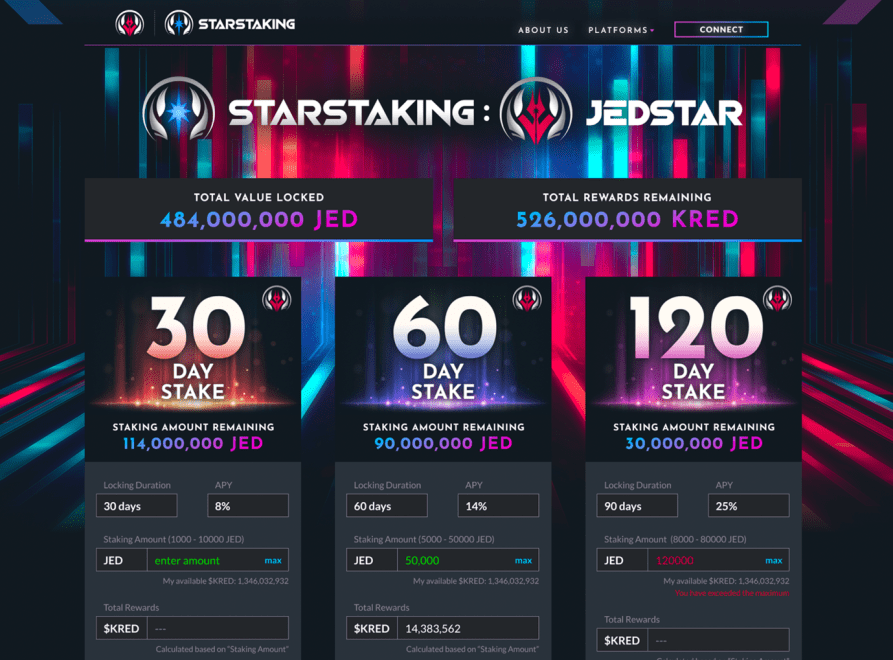Click total rewards field showing 14,383,562
This screenshot has height=660, width=893.
[x=467, y=629]
